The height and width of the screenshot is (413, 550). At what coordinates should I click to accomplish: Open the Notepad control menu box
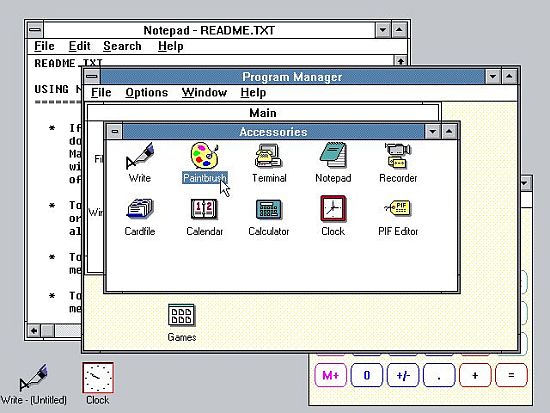pos(35,30)
